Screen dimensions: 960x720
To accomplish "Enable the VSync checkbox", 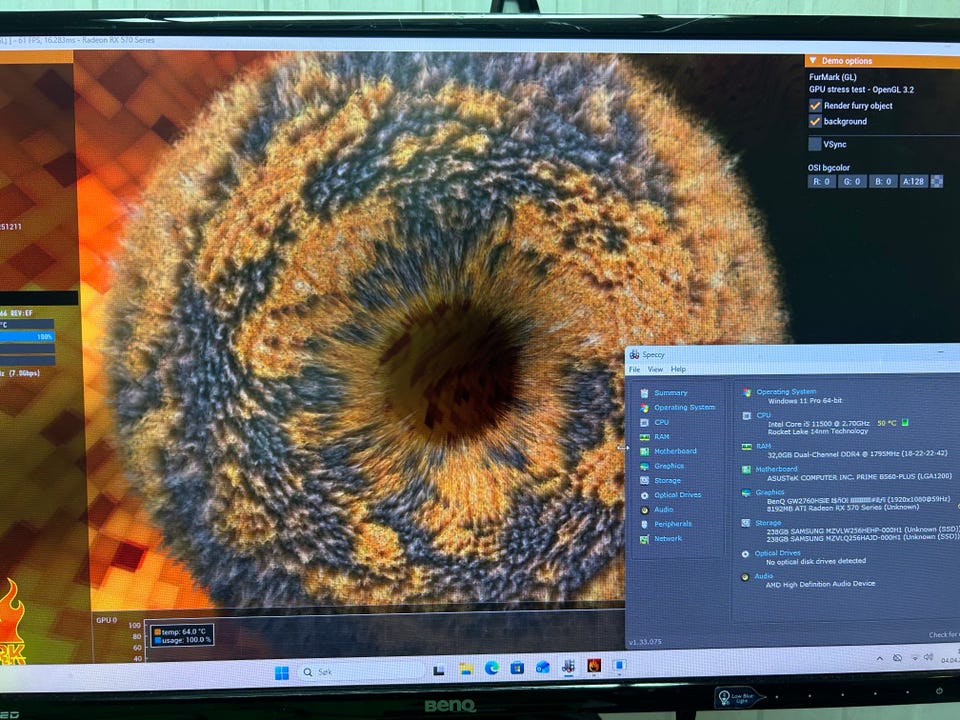I will coord(815,144).
